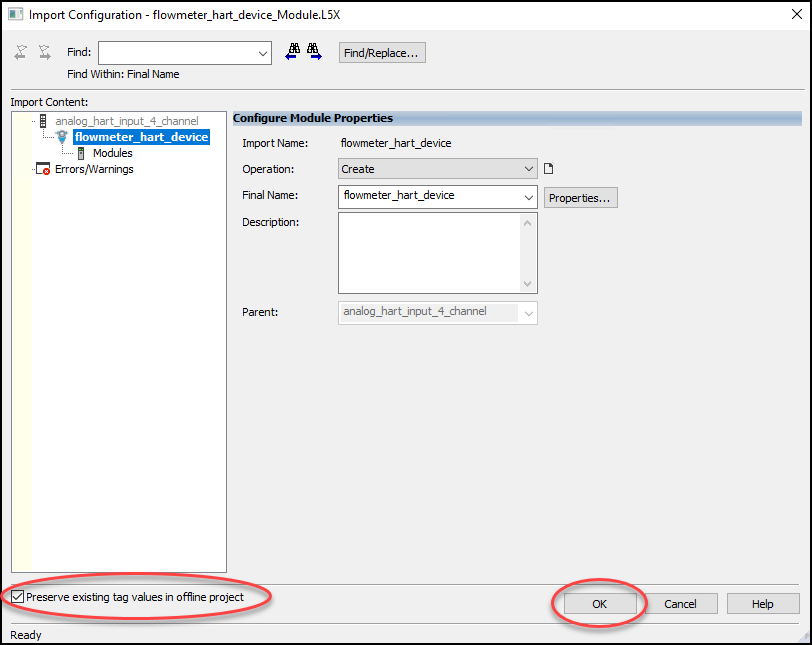This screenshot has height=645, width=812.
Task: Select flowmeter_hart_device tree item
Action: (141, 137)
